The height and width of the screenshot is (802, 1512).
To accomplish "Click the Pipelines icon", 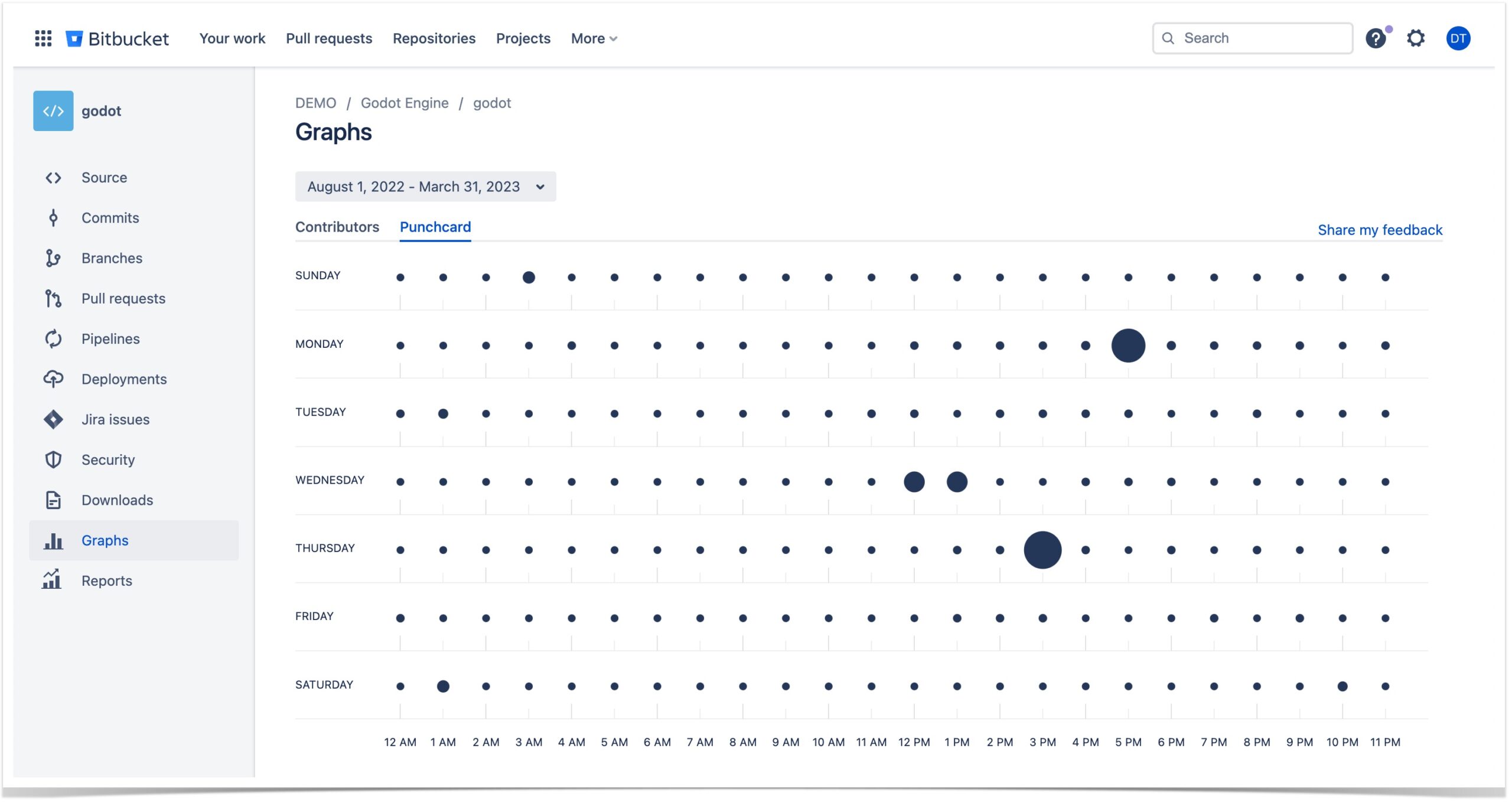I will click(x=53, y=338).
